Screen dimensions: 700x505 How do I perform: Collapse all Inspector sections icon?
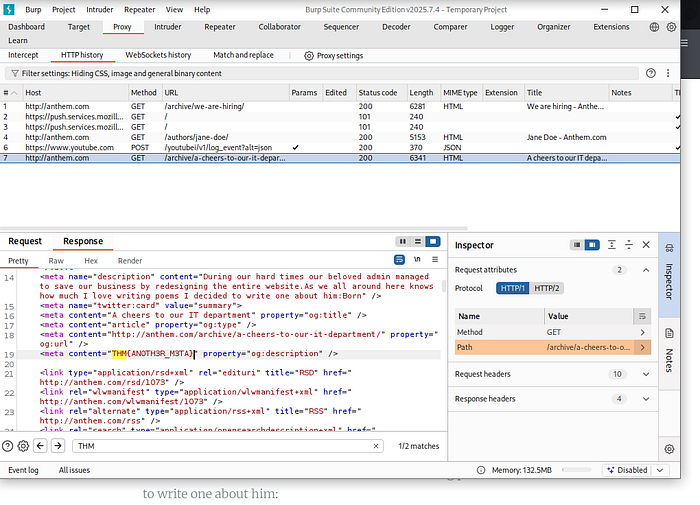pos(629,245)
